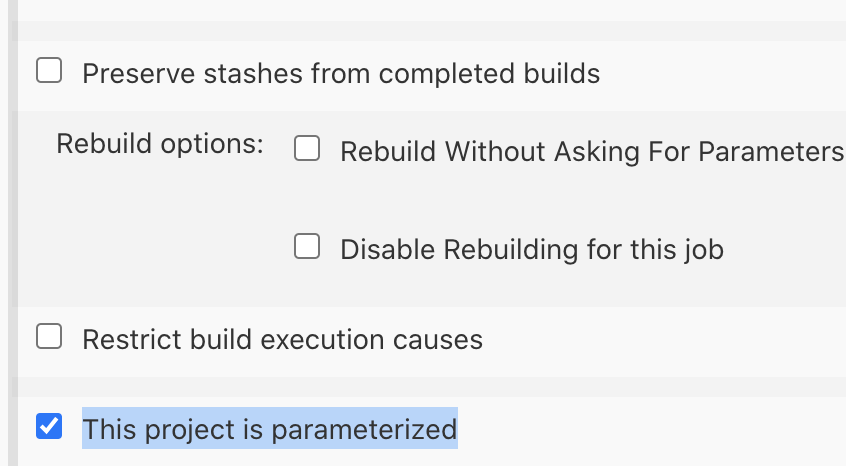Click the Rebuild options: heading label
This screenshot has height=466, width=846.
(x=159, y=144)
